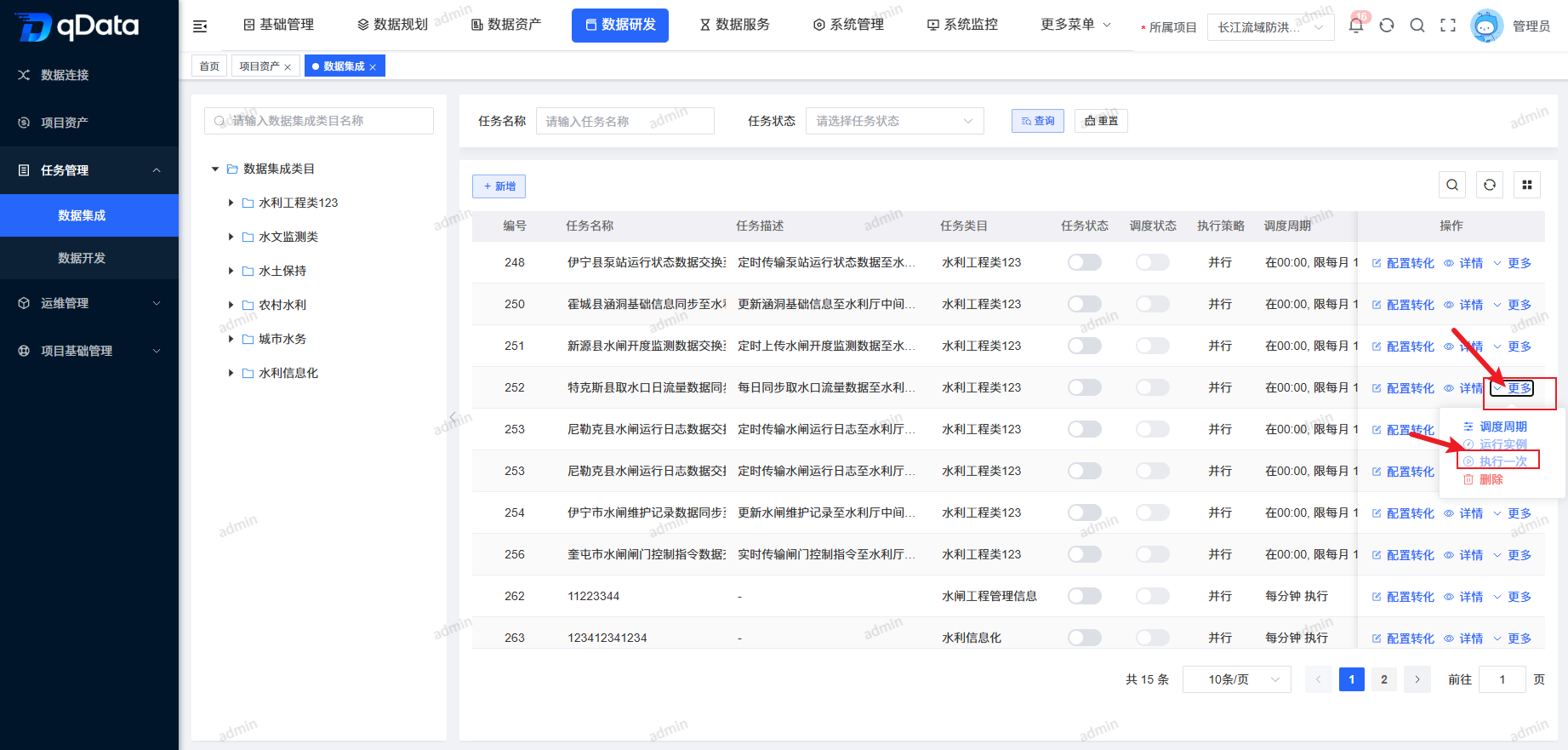The width and height of the screenshot is (1568, 750).
Task: Click table refresh icon button
Action: click(x=1490, y=185)
